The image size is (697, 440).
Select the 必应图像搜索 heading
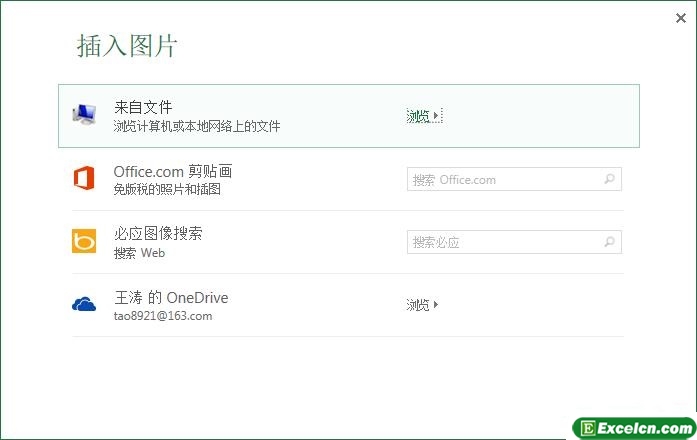coord(158,233)
